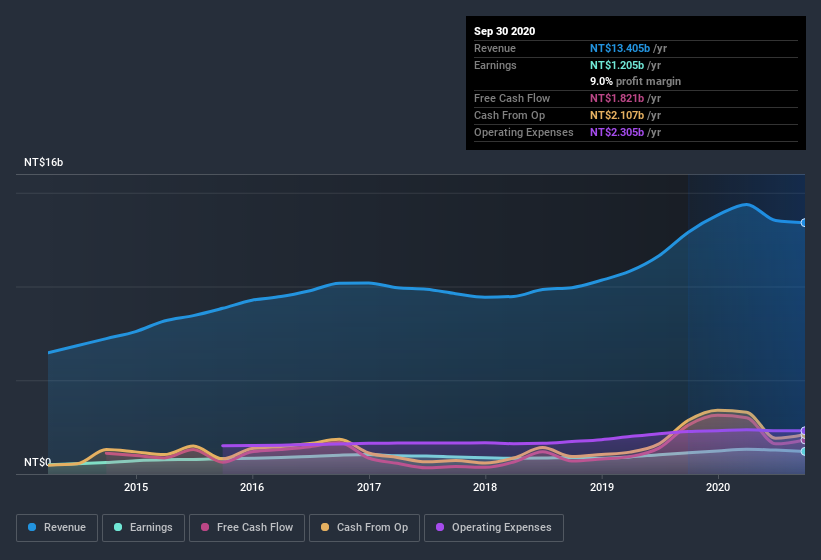Click the Earnings label in tooltip
The width and height of the screenshot is (821, 560).
[495, 65]
